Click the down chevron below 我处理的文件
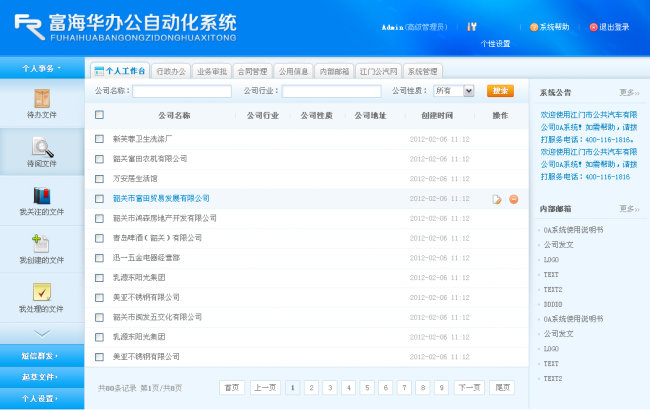The width and height of the screenshot is (650, 410). click(x=42, y=333)
